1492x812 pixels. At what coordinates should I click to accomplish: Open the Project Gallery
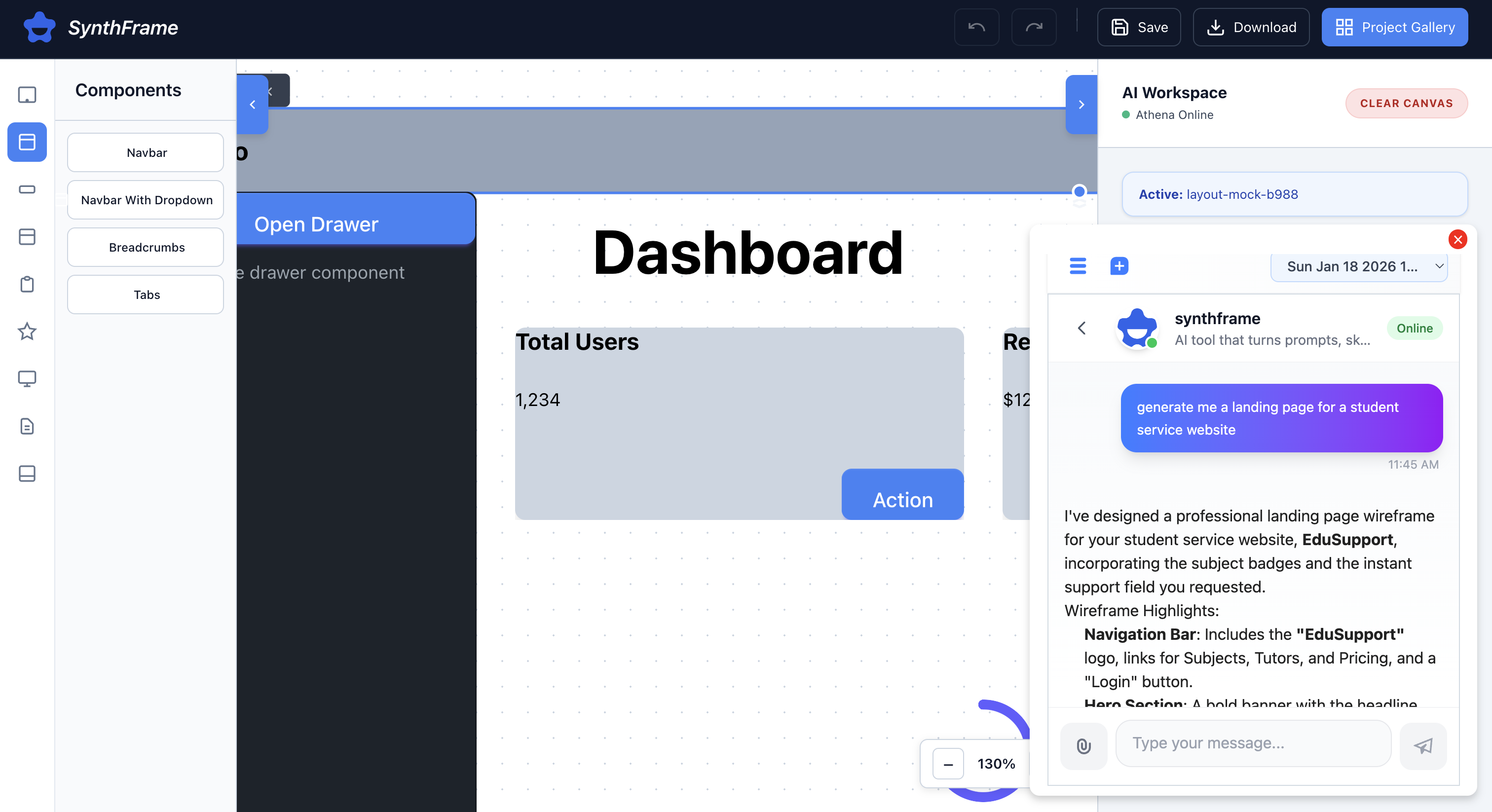(1394, 27)
